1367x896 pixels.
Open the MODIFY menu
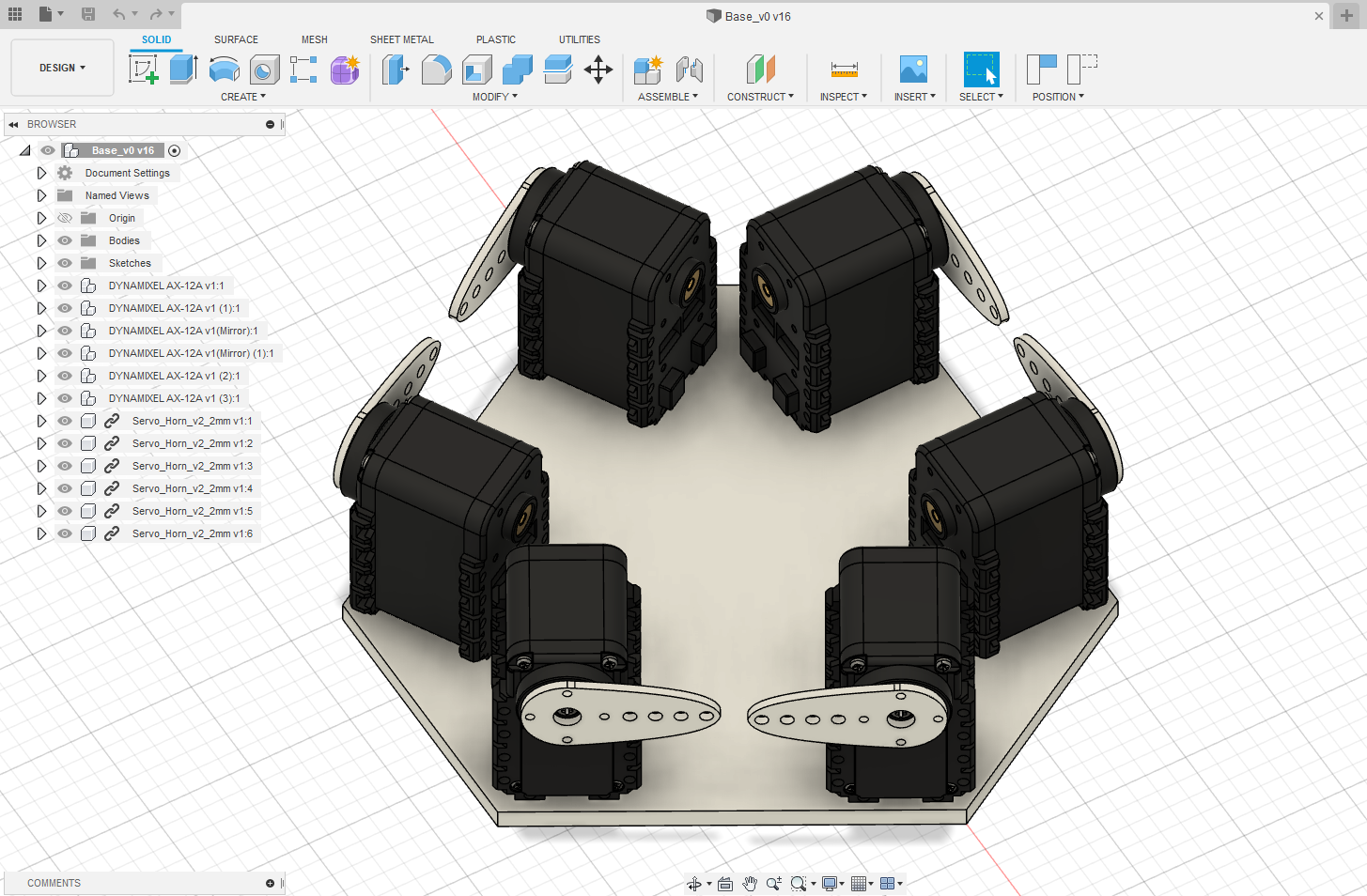pyautogui.click(x=494, y=97)
